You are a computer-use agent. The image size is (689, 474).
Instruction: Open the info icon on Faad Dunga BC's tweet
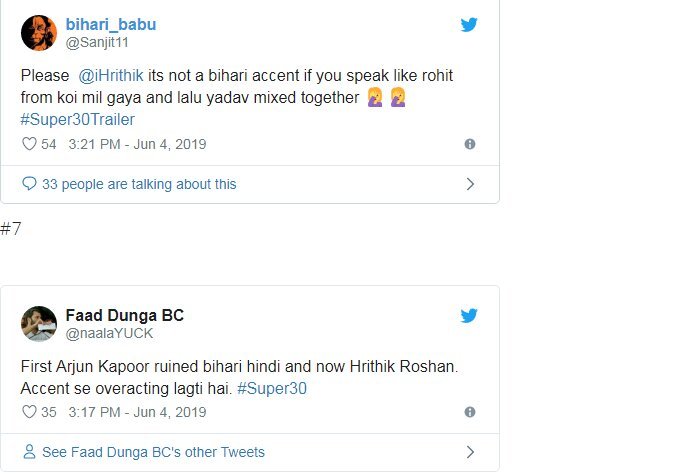click(x=470, y=412)
